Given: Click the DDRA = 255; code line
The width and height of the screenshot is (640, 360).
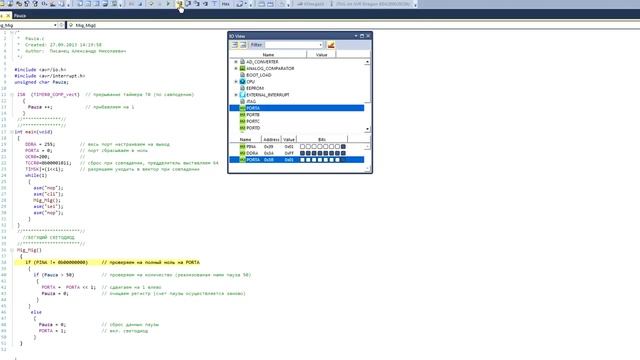Looking at the screenshot, I should click(40, 144).
